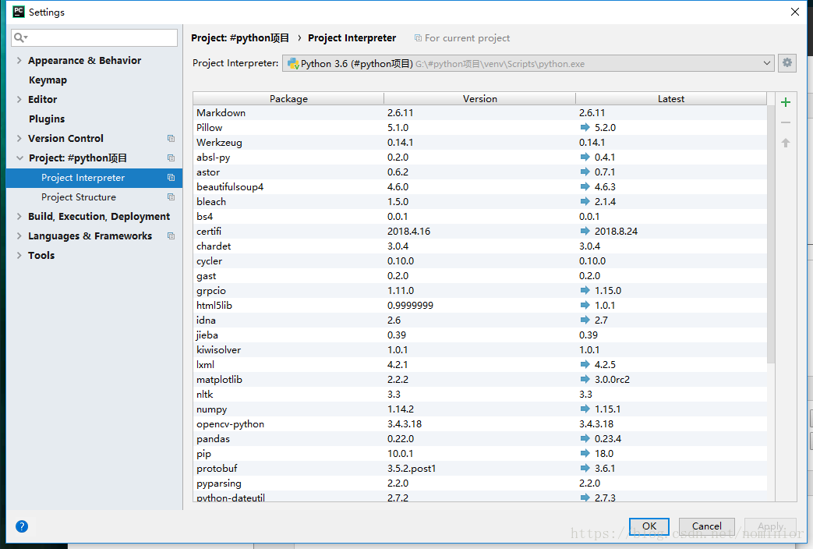The image size is (813, 549).
Task: Click the update arrow icon for Pillow
Action: click(585, 128)
